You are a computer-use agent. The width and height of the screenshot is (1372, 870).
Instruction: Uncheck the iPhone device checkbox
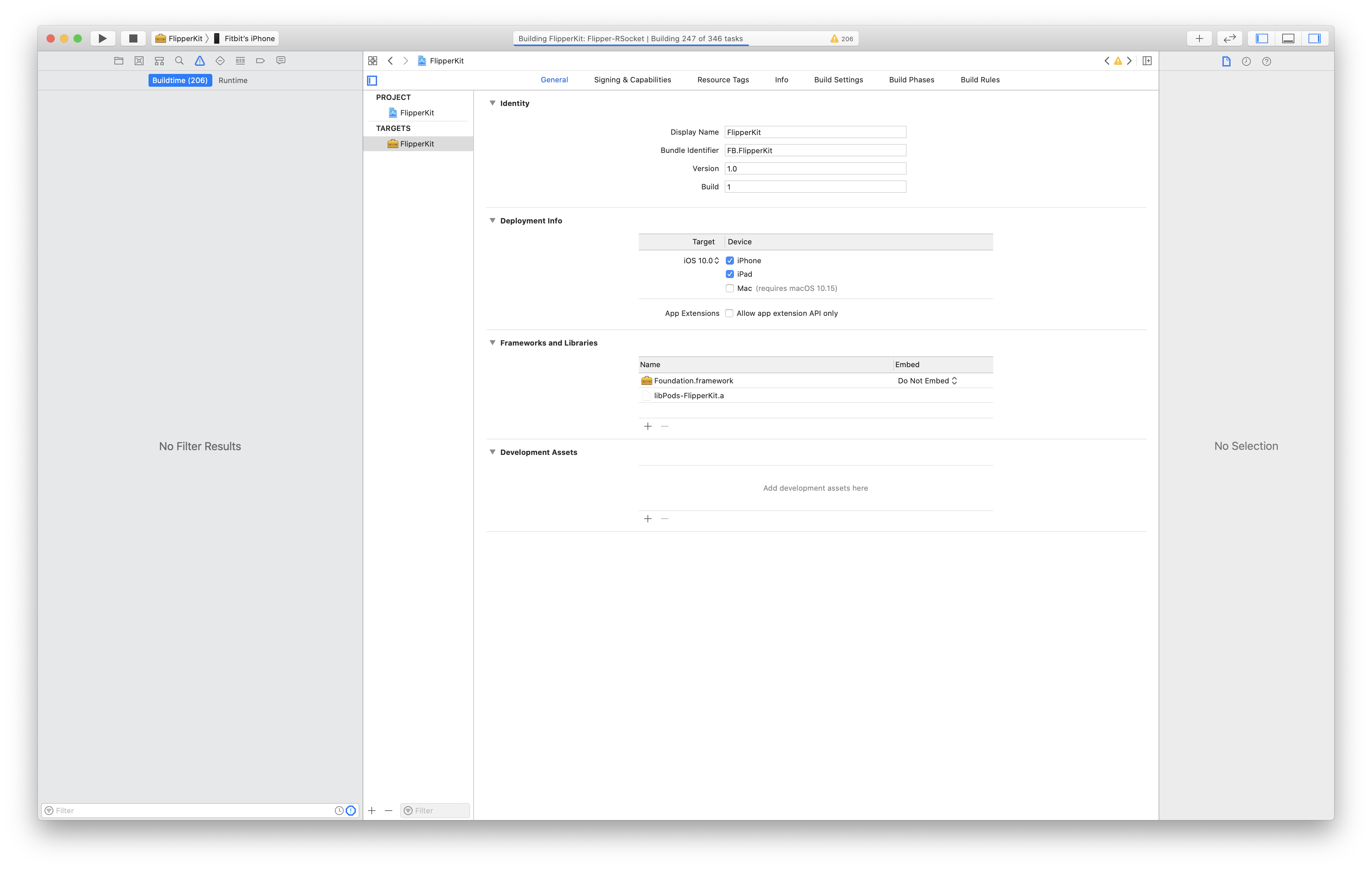(730, 260)
